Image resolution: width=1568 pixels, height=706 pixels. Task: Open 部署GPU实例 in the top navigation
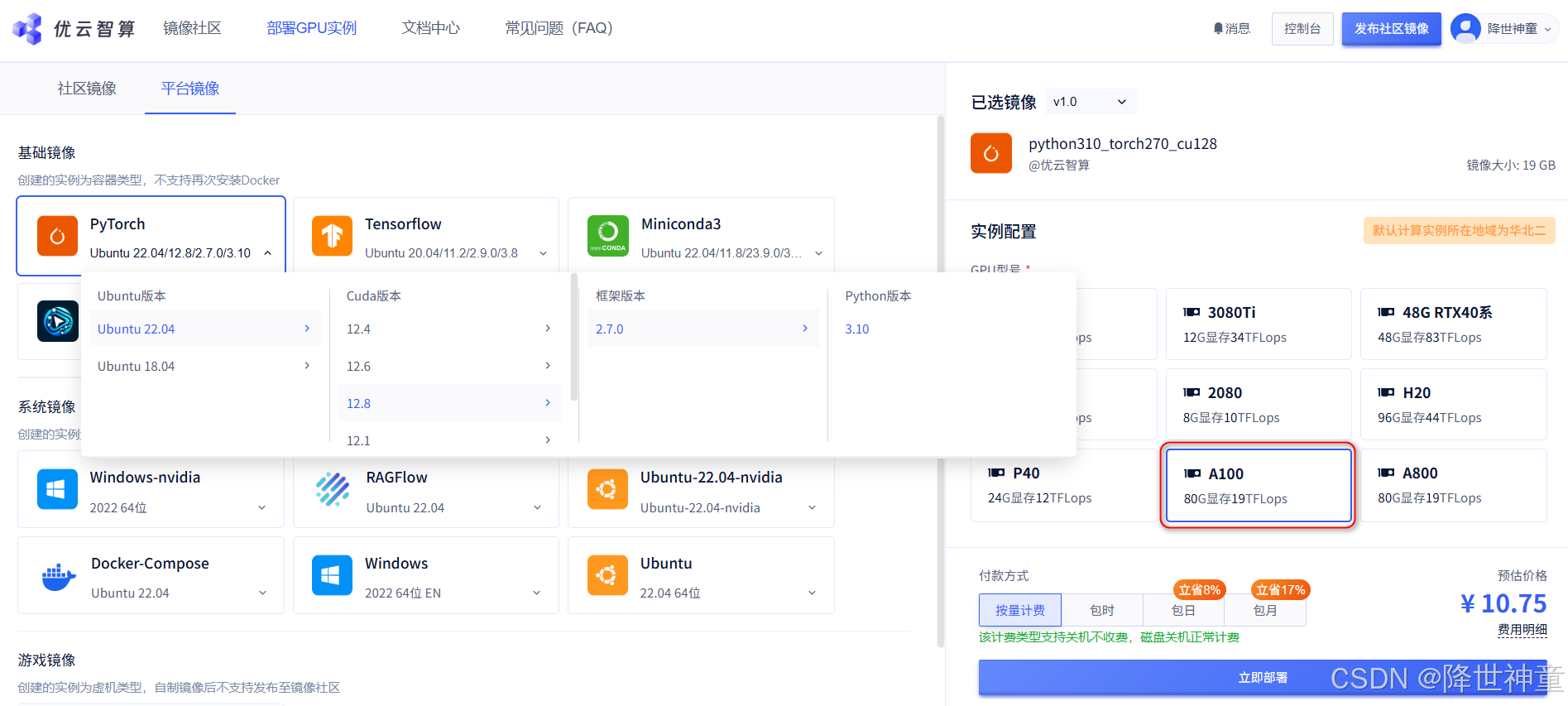pyautogui.click(x=312, y=28)
